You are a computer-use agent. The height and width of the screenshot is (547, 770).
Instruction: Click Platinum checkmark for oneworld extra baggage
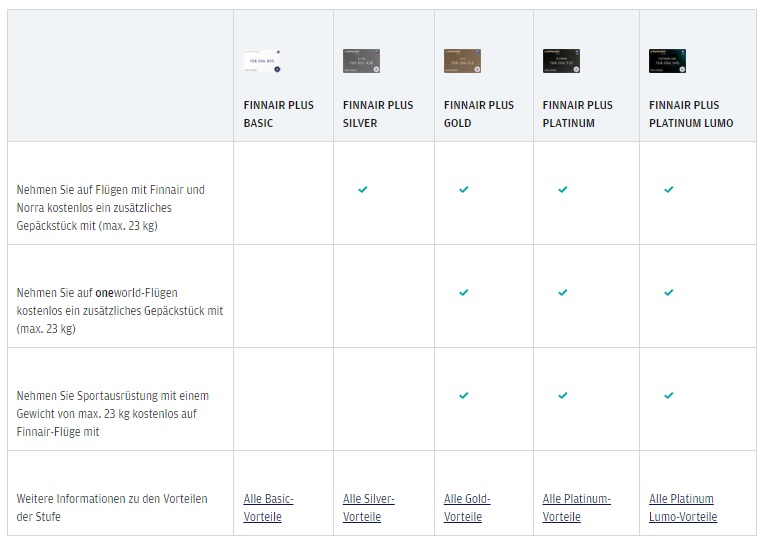tap(563, 293)
